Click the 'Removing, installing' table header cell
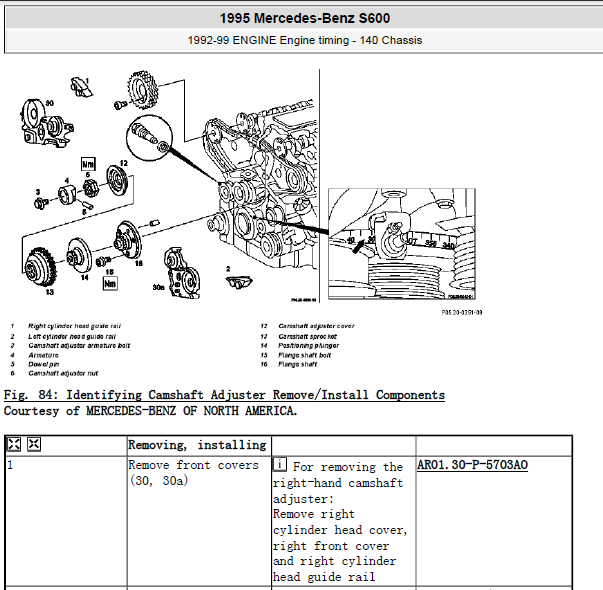Image resolution: width=603 pixels, height=590 pixels. pyautogui.click(x=199, y=445)
